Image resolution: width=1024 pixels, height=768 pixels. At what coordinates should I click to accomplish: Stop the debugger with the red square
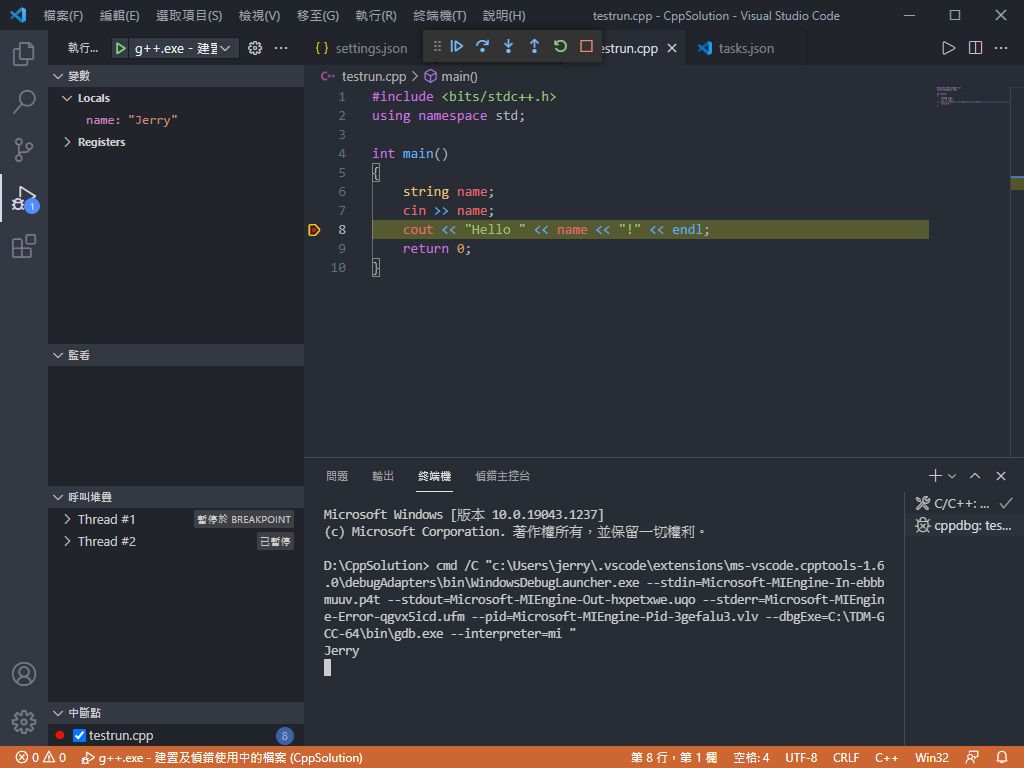pyautogui.click(x=586, y=47)
